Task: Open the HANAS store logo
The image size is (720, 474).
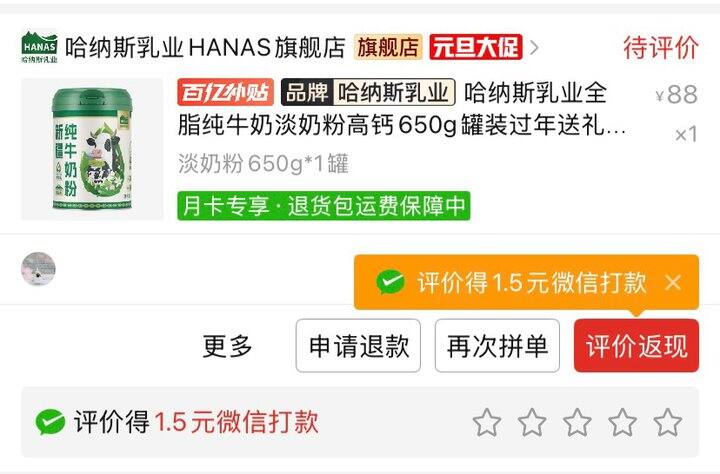Action: pos(39,46)
